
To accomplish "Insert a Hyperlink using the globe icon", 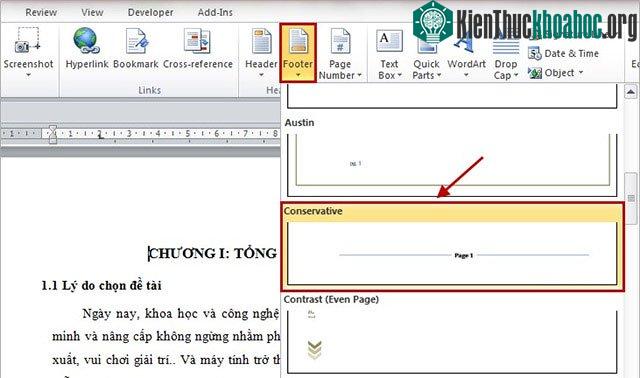I will point(87,41).
